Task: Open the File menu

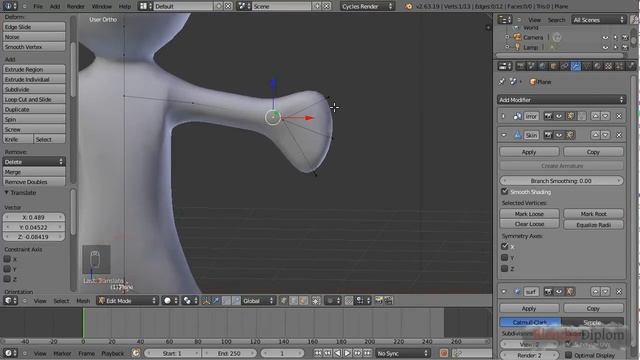Action: tap(38, 7)
